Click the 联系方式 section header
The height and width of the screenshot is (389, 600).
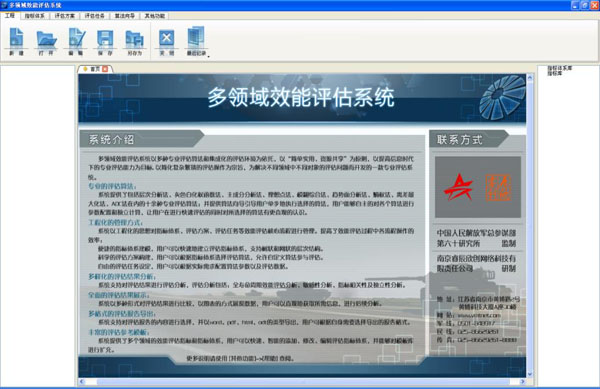[x=459, y=140]
